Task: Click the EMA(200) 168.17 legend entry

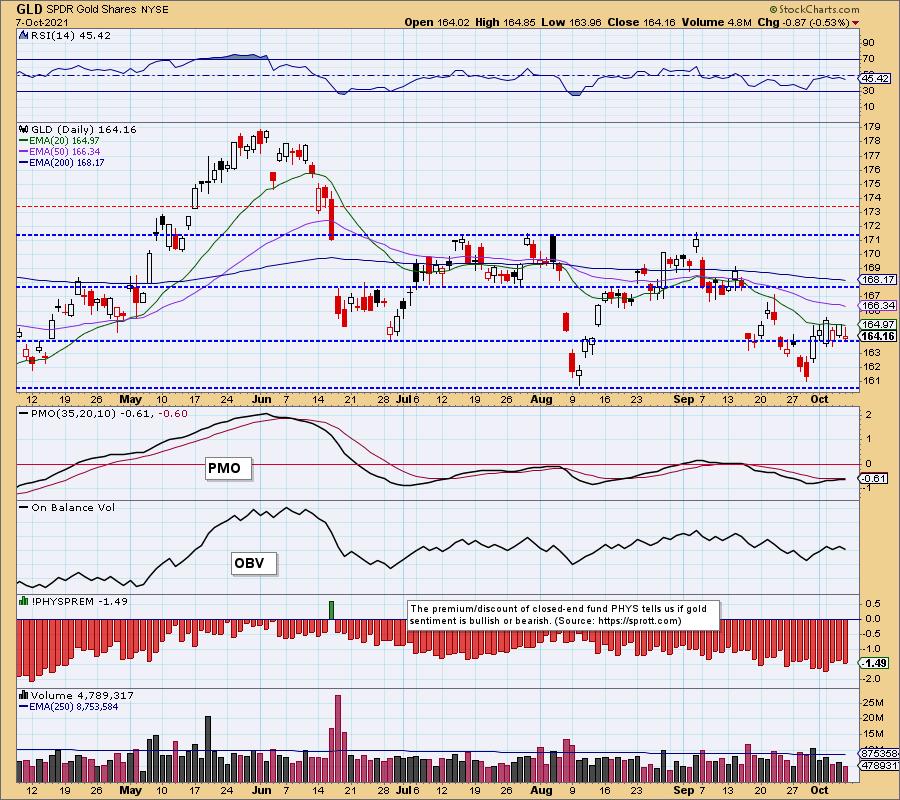Action: pos(61,162)
